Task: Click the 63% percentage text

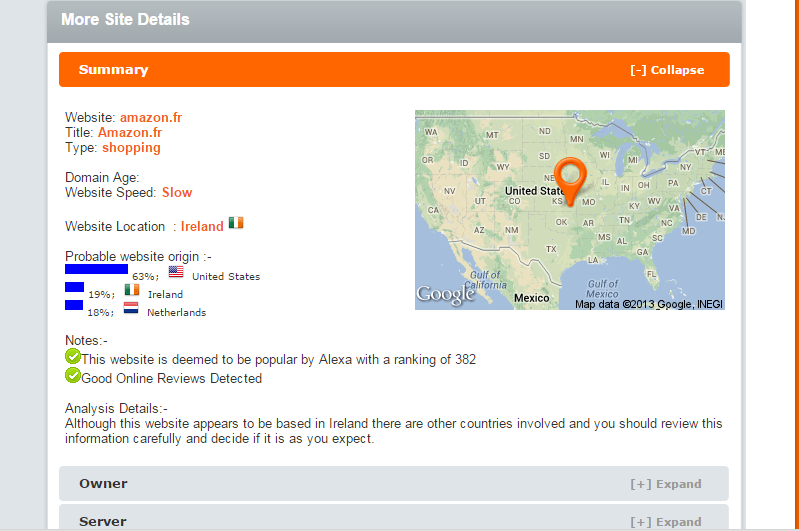Action: click(145, 277)
